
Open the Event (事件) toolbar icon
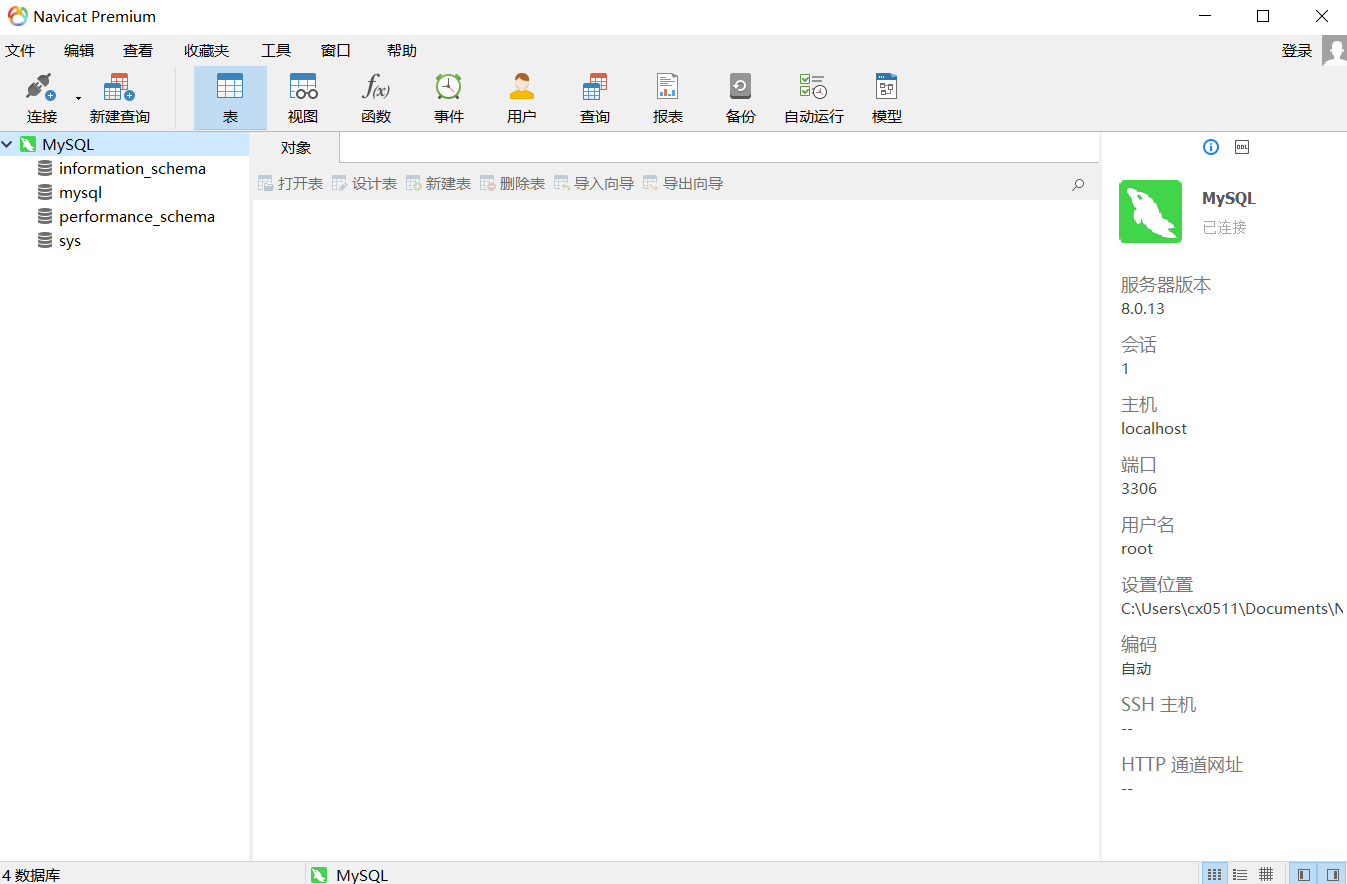click(x=449, y=98)
